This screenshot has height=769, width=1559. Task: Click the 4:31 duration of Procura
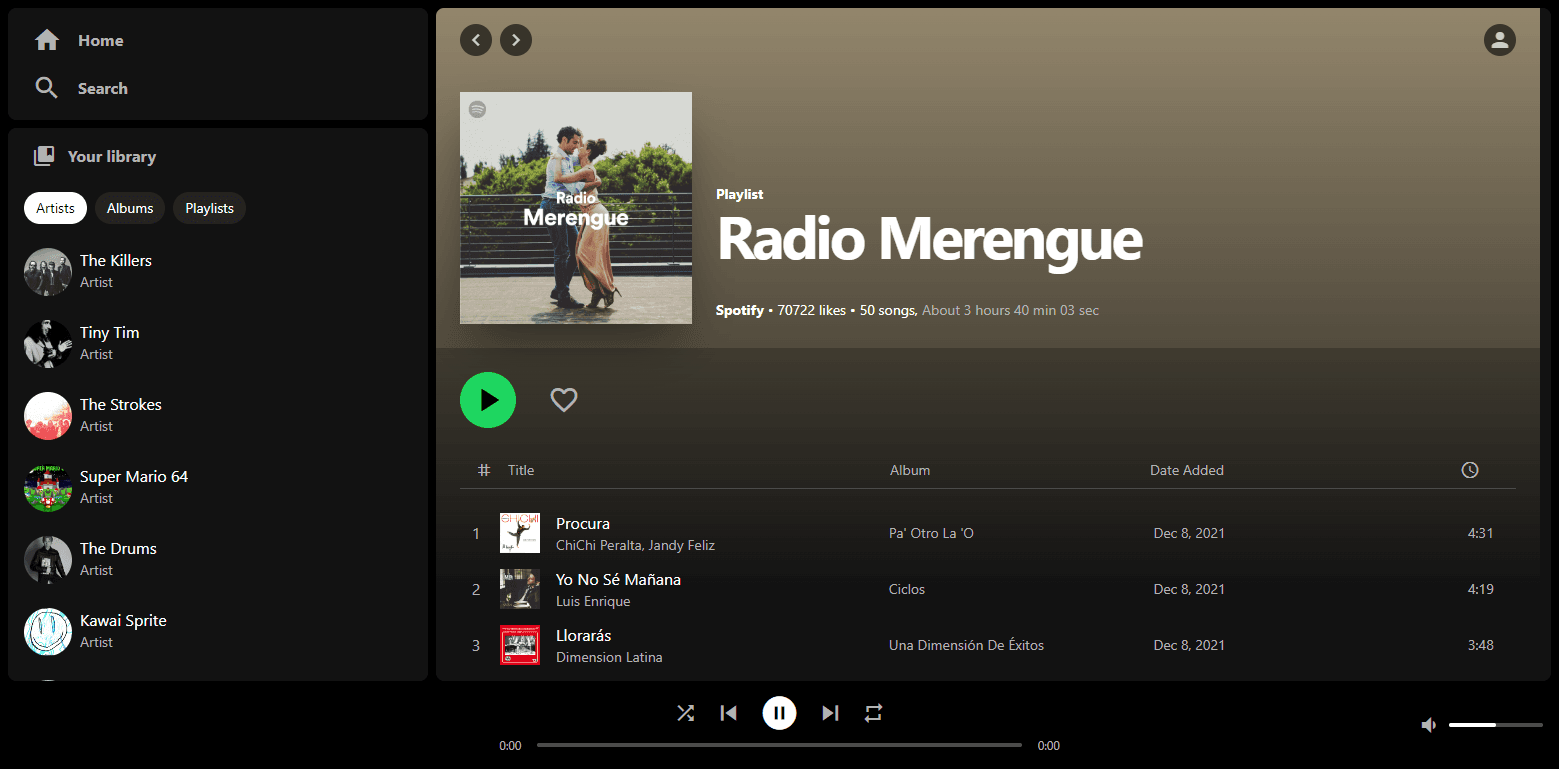pos(1480,533)
